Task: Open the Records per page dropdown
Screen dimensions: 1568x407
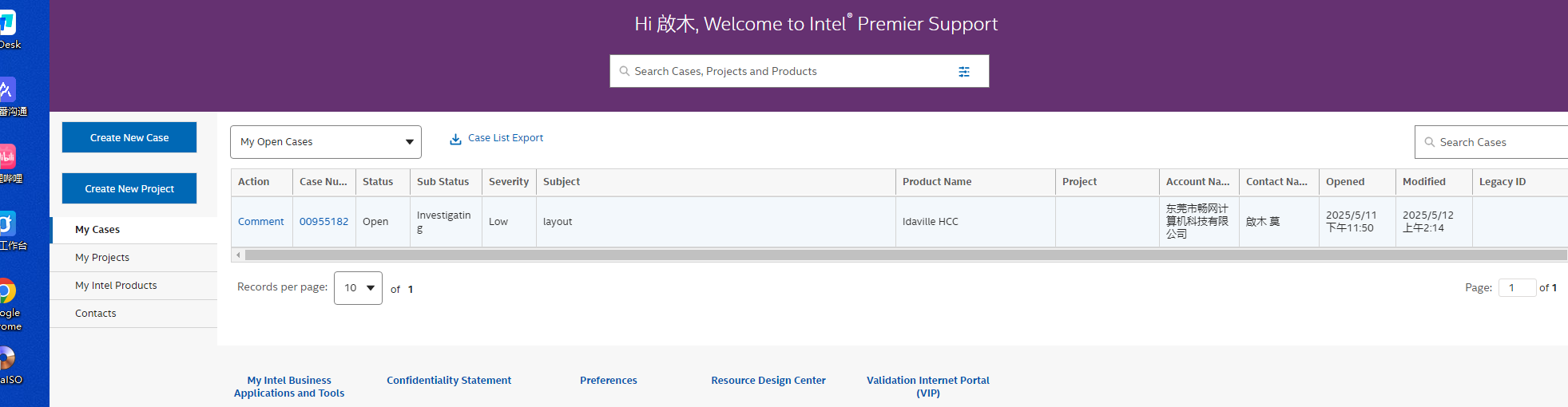Action: coord(358,288)
